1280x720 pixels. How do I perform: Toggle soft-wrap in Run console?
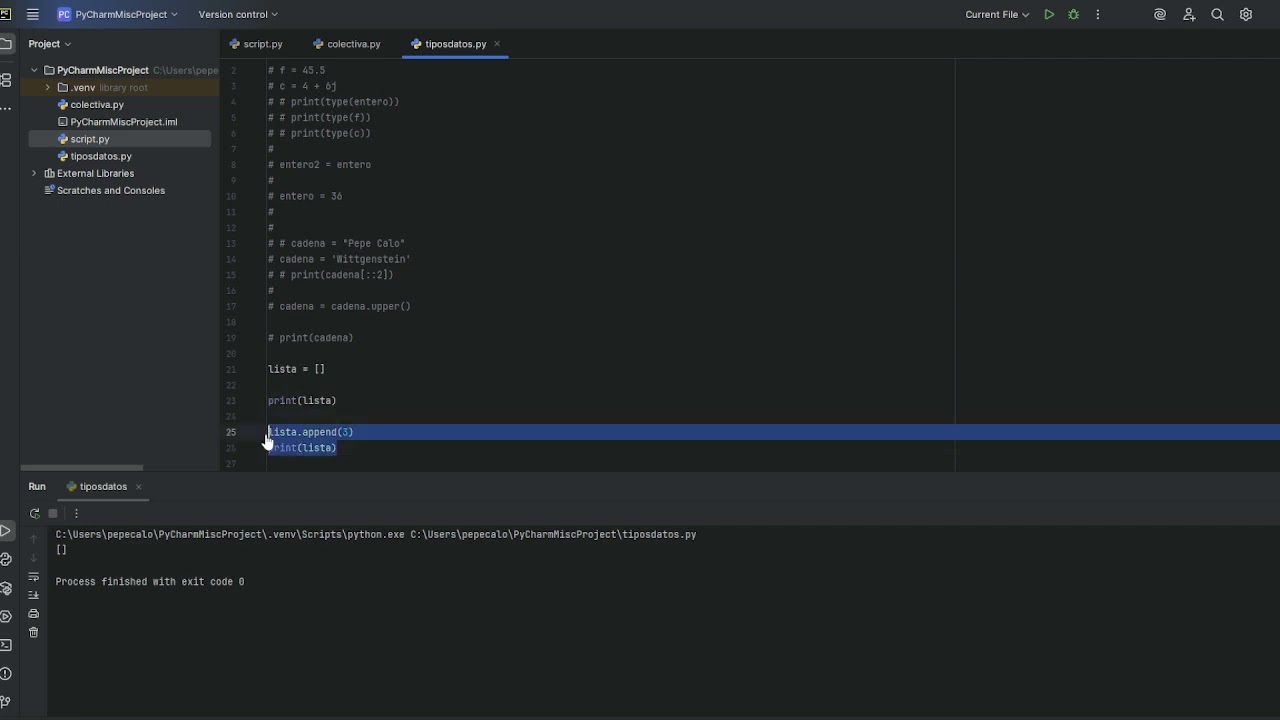coord(33,577)
